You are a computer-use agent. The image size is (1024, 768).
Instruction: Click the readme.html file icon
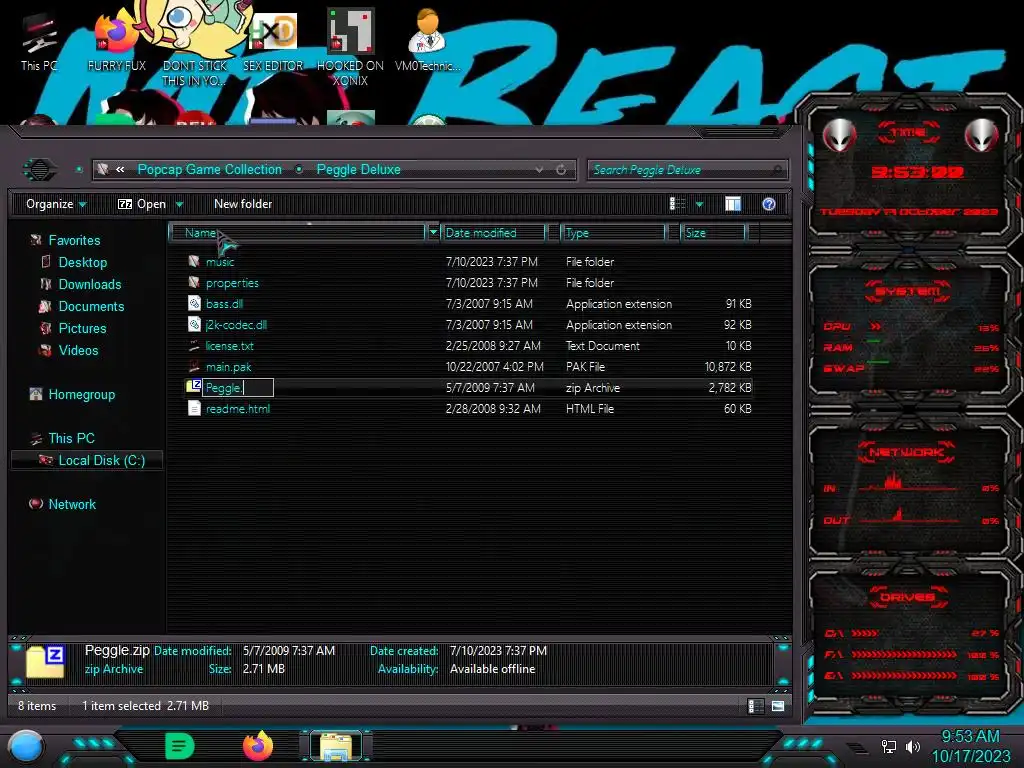tap(194, 409)
